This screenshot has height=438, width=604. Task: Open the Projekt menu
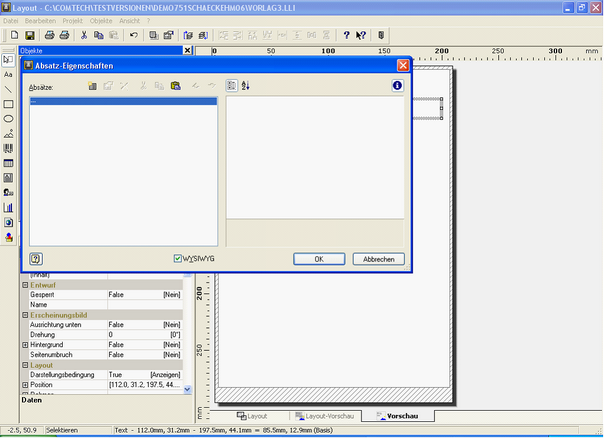click(x=73, y=21)
